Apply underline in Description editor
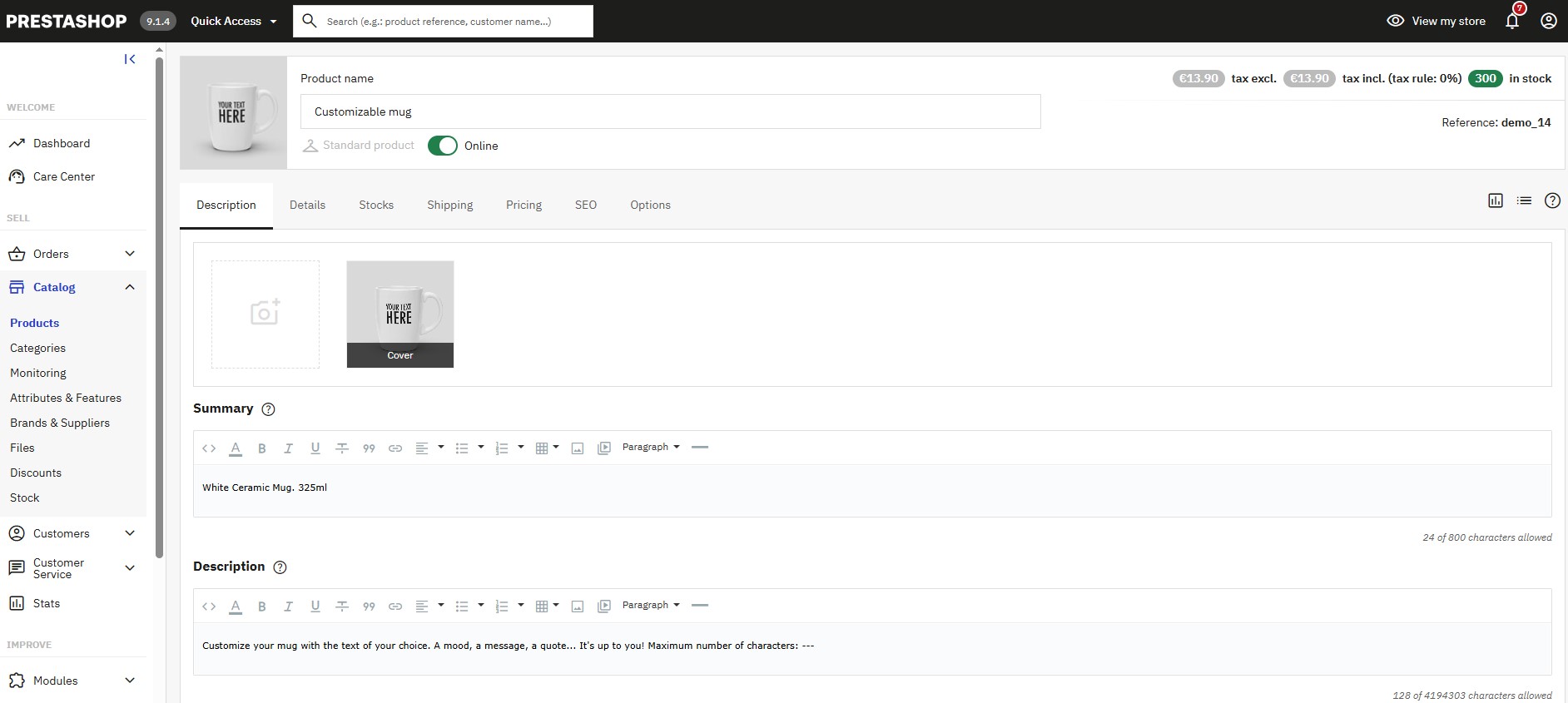 coord(315,606)
